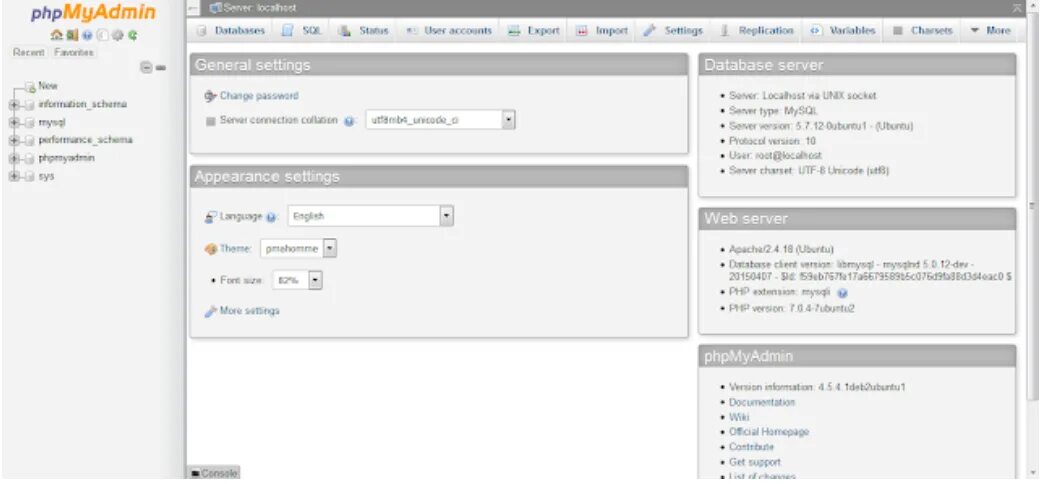Image resolution: width=1047 pixels, height=484 pixels.
Task: Go to the Import tab
Action: pyautogui.click(x=602, y=31)
